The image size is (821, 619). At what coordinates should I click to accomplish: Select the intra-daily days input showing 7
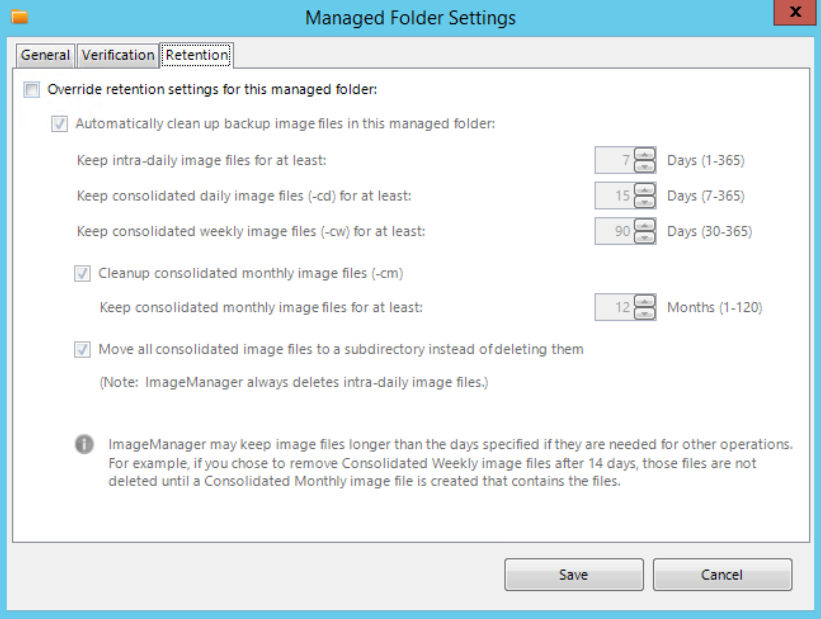614,161
